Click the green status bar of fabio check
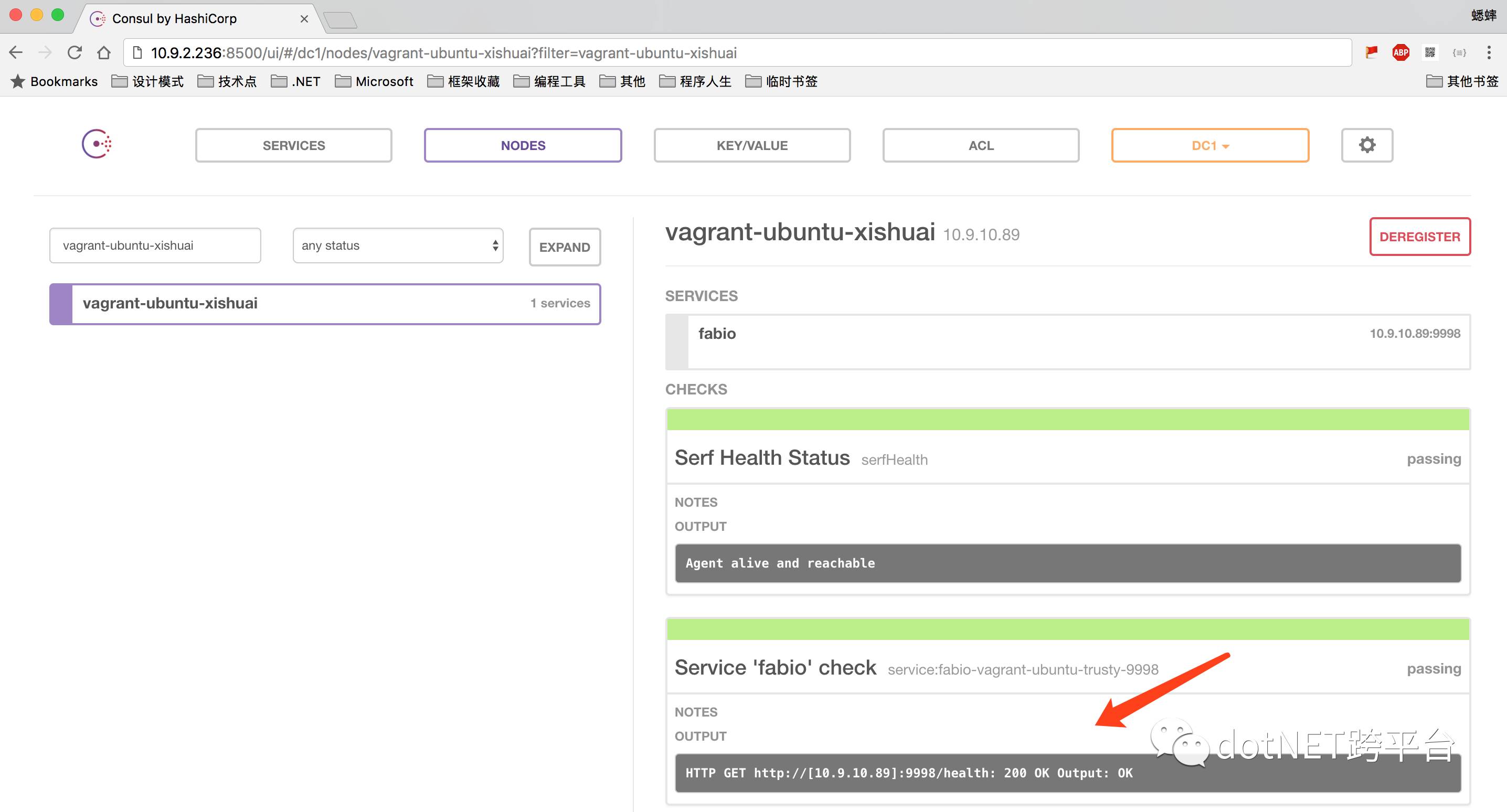 click(x=1068, y=629)
